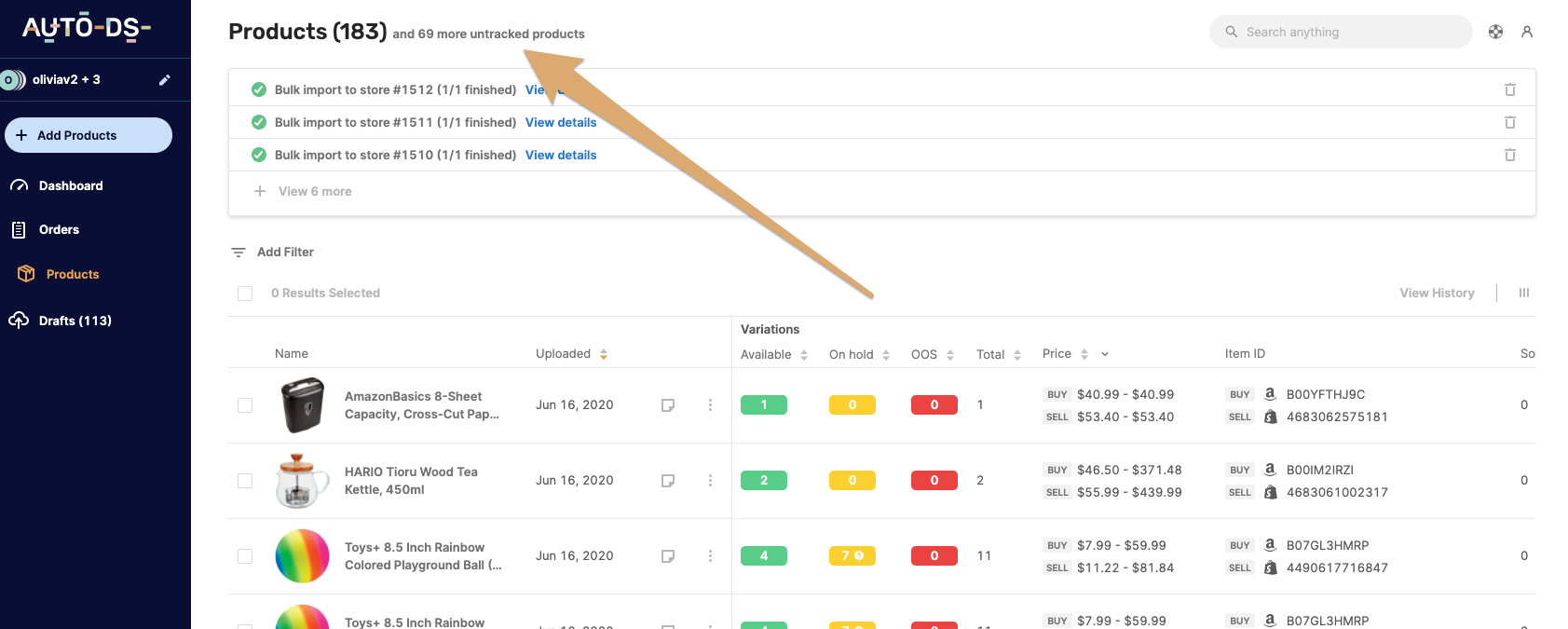This screenshot has width=1568, height=629.
Task: Open the HARIO Tioru Wood Tea Kettle name
Action: click(411, 481)
